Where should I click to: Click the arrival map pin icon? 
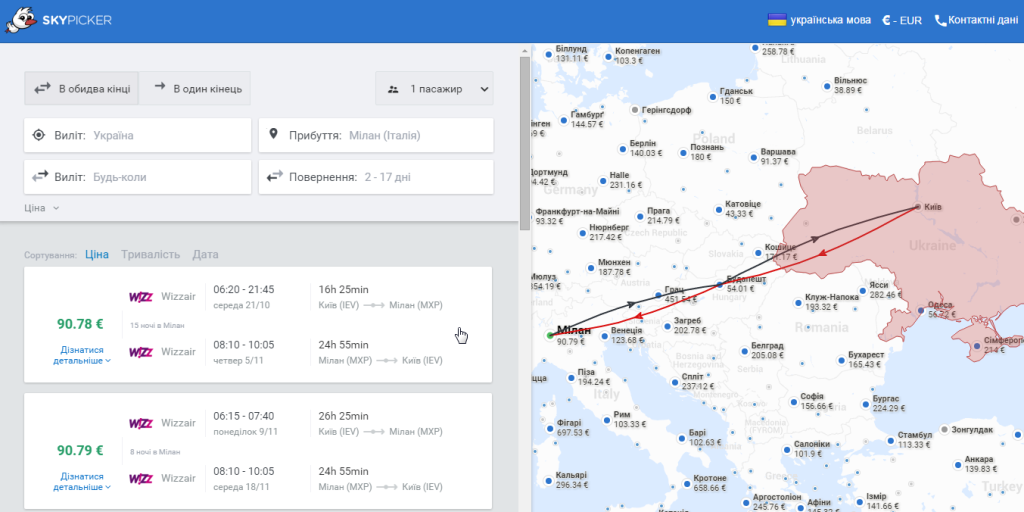click(274, 135)
